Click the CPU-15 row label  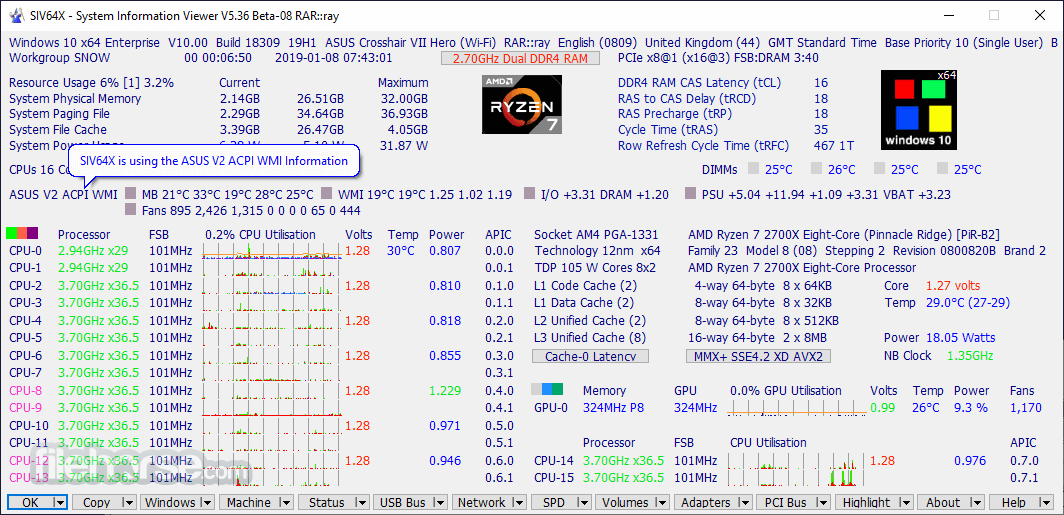[x=554, y=478]
